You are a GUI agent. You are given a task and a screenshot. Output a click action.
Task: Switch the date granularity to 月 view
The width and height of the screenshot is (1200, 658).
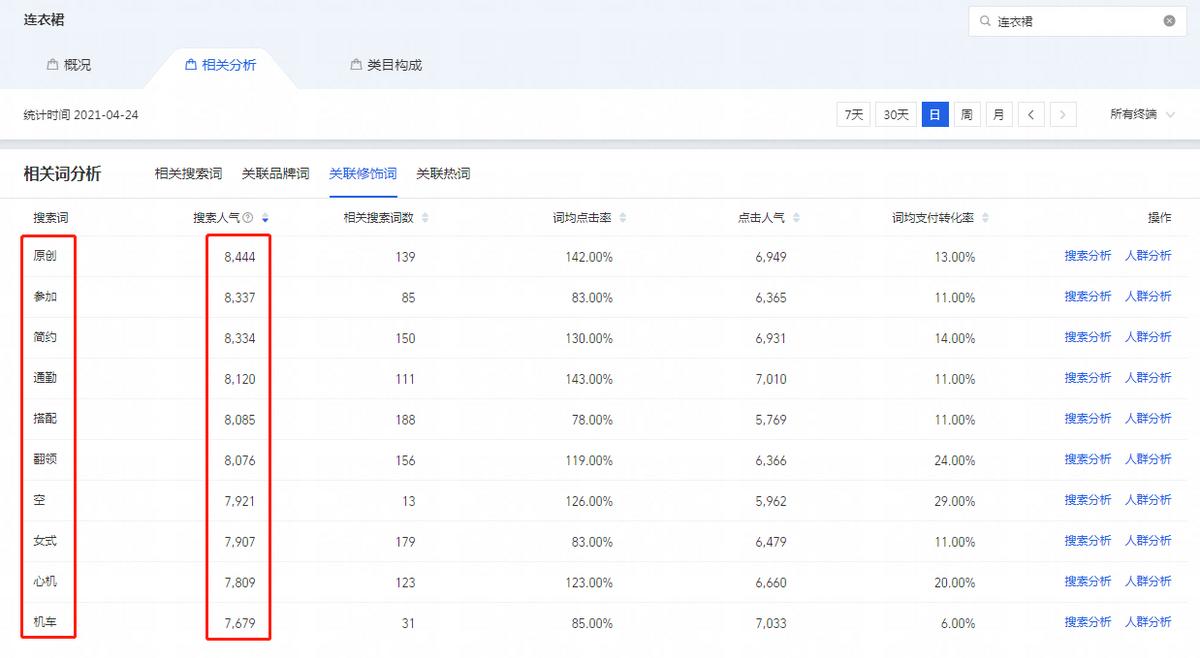(998, 114)
